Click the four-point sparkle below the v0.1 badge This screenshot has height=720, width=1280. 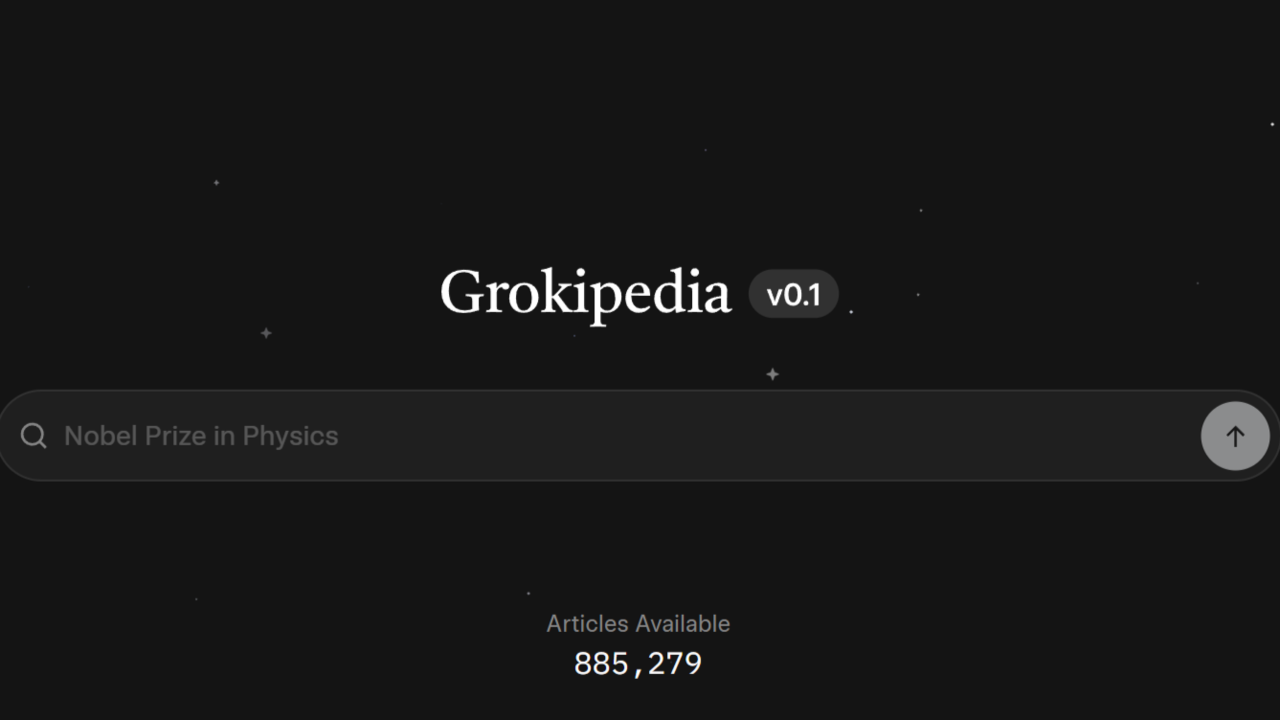[x=772, y=374]
